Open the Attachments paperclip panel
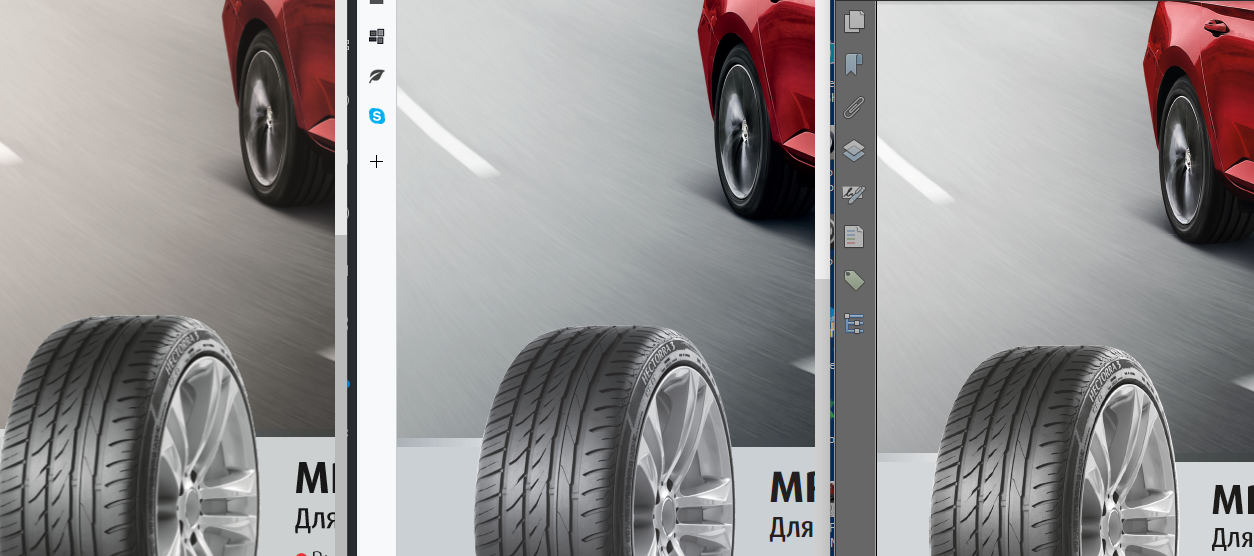The image size is (1254, 556). click(x=854, y=108)
